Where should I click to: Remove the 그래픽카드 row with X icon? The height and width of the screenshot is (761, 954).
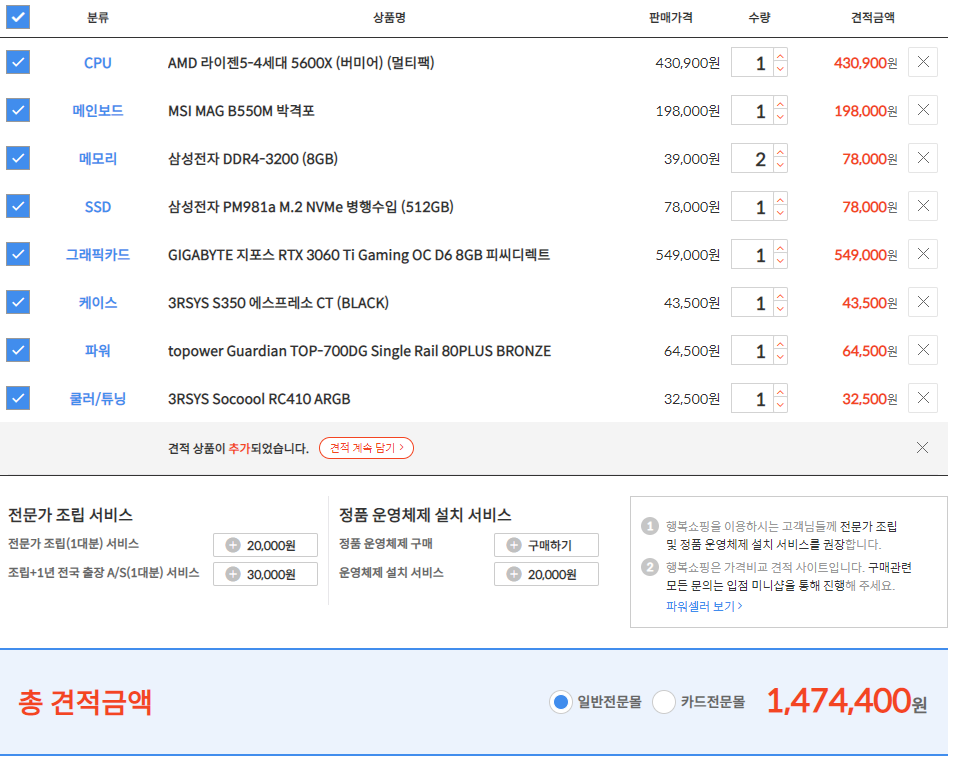tap(922, 254)
